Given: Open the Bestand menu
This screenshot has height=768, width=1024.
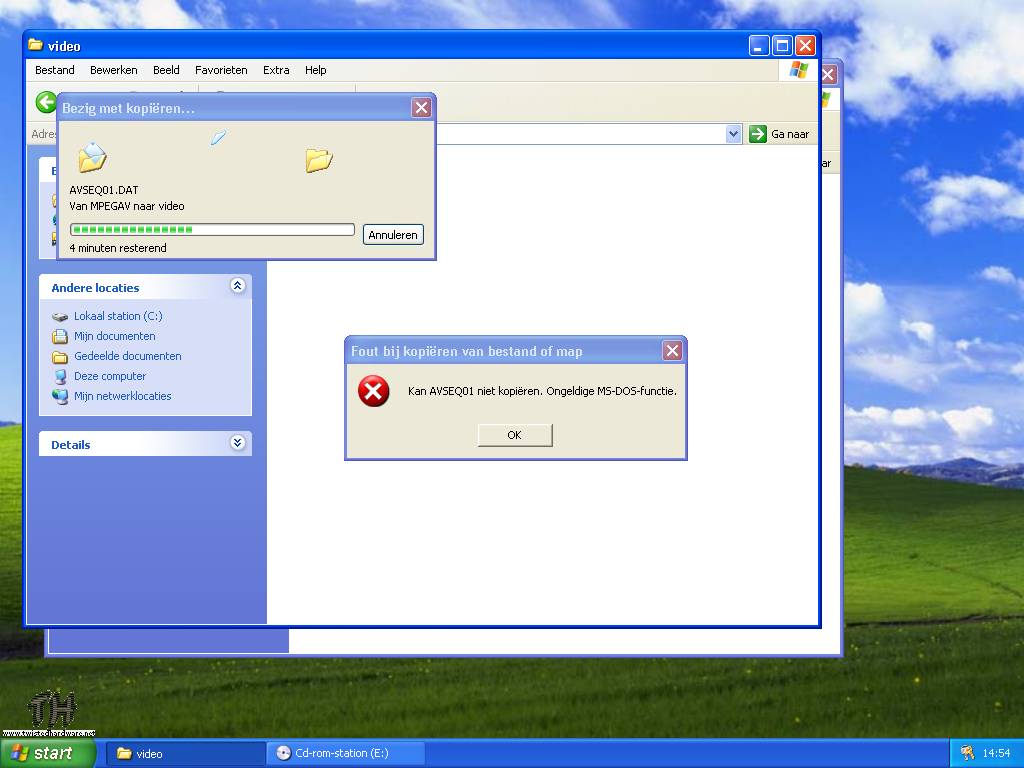Looking at the screenshot, I should [x=55, y=70].
